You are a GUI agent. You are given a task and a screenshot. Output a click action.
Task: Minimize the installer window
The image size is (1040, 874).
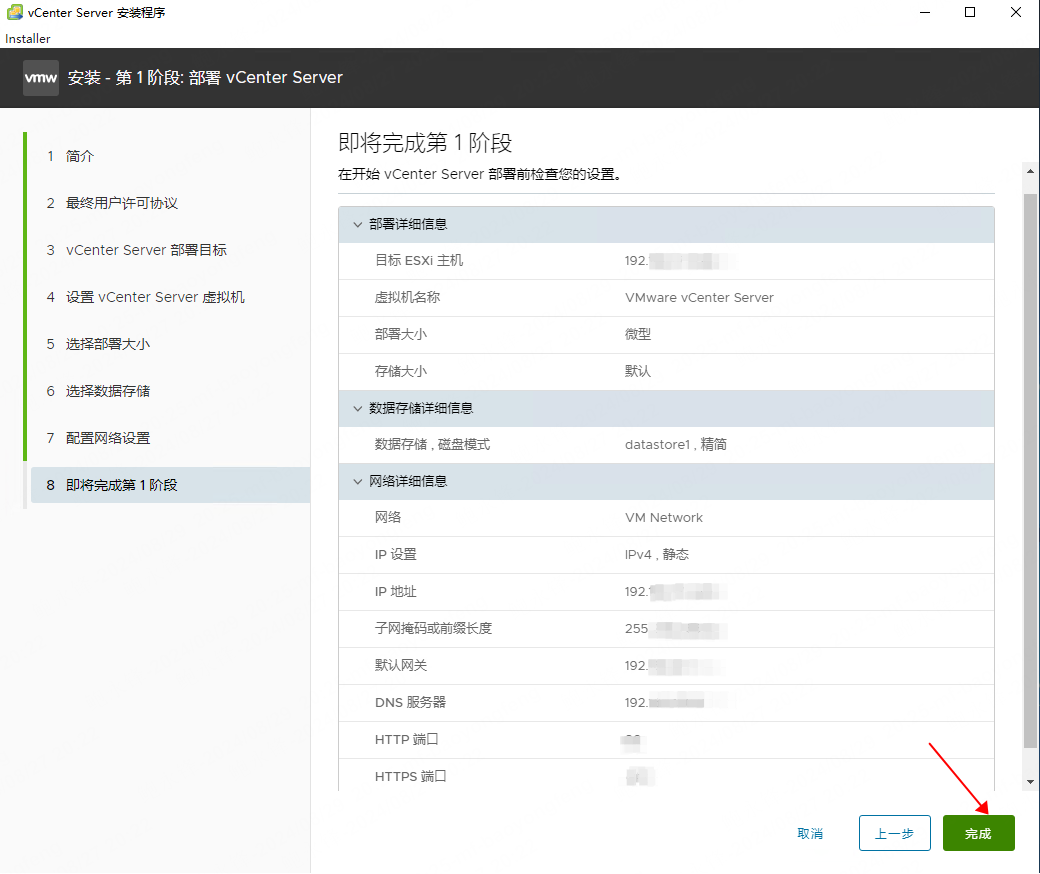925,12
